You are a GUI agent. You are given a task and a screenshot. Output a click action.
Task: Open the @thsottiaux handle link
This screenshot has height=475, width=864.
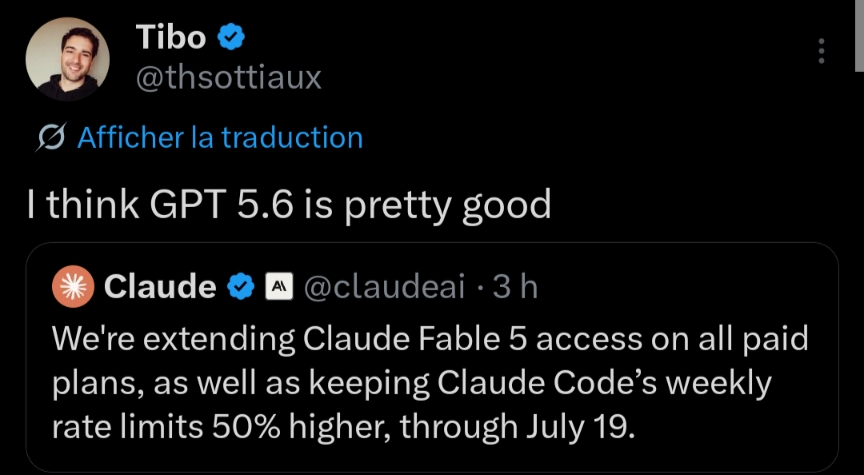pyautogui.click(x=229, y=78)
